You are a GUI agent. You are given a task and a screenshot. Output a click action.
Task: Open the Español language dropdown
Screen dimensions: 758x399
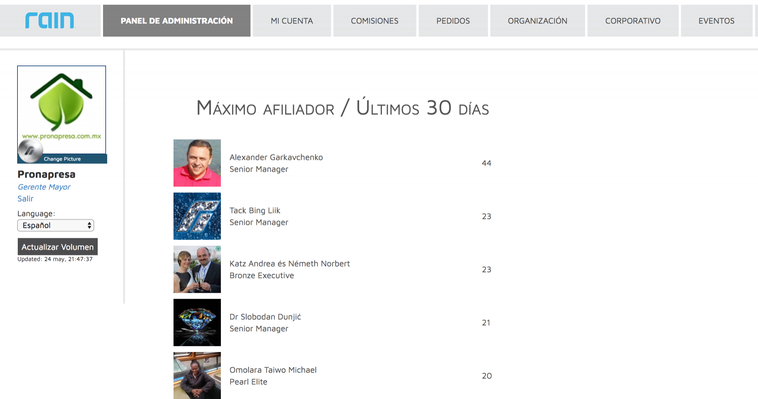pyautogui.click(x=56, y=225)
